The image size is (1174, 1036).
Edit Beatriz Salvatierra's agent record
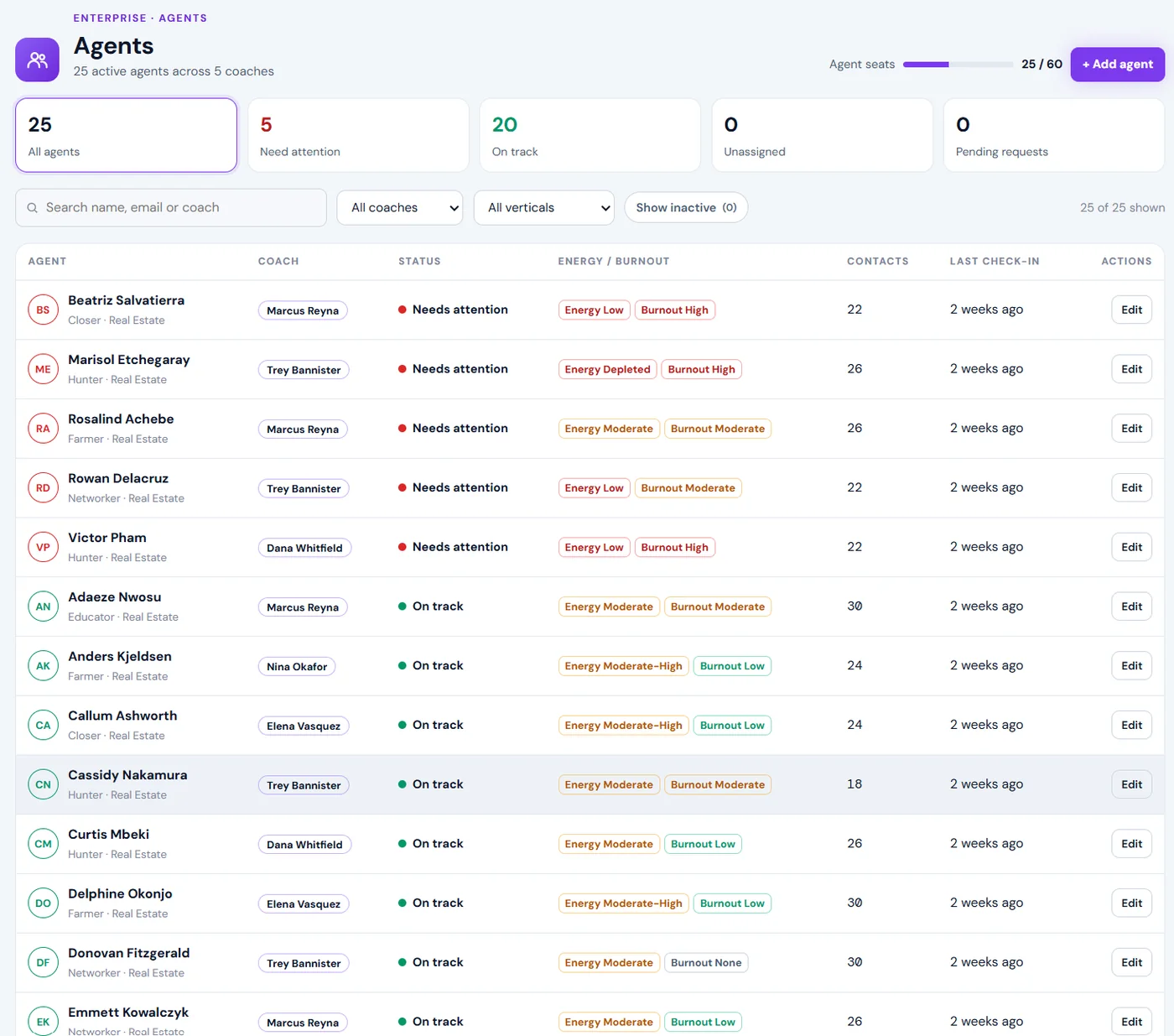1131,310
